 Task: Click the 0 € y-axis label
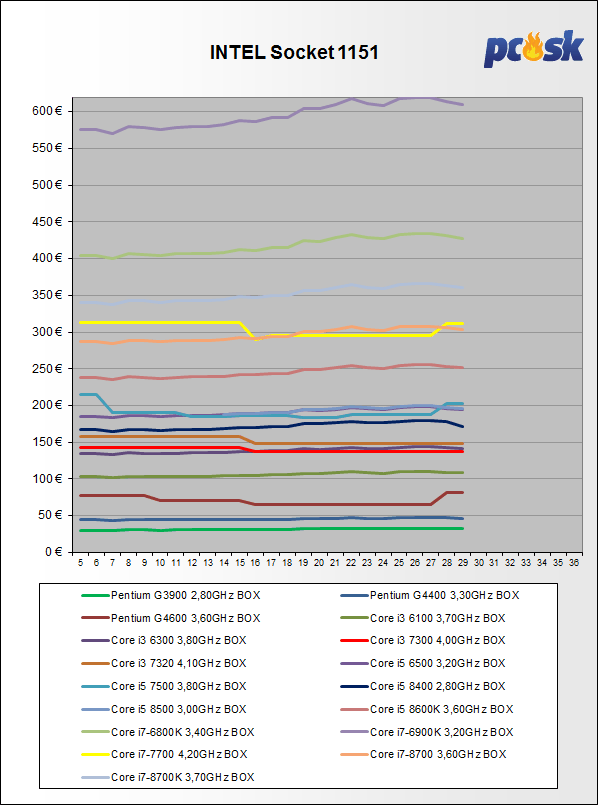pyautogui.click(x=53, y=552)
